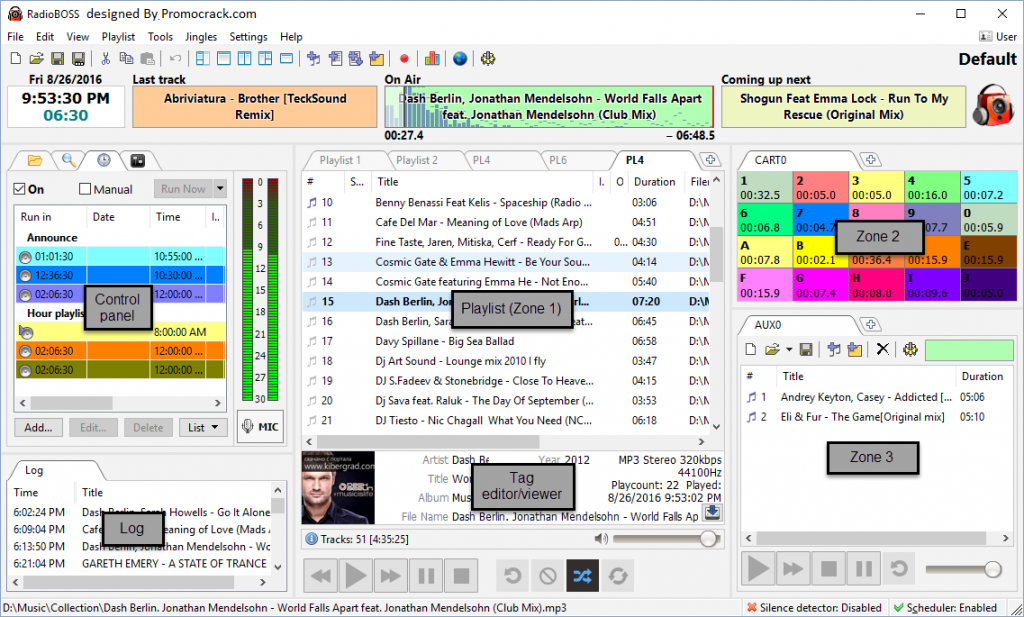The width and height of the screenshot is (1024, 617).
Task: Click the add track music note icon in main toolbar
Action: [313, 59]
